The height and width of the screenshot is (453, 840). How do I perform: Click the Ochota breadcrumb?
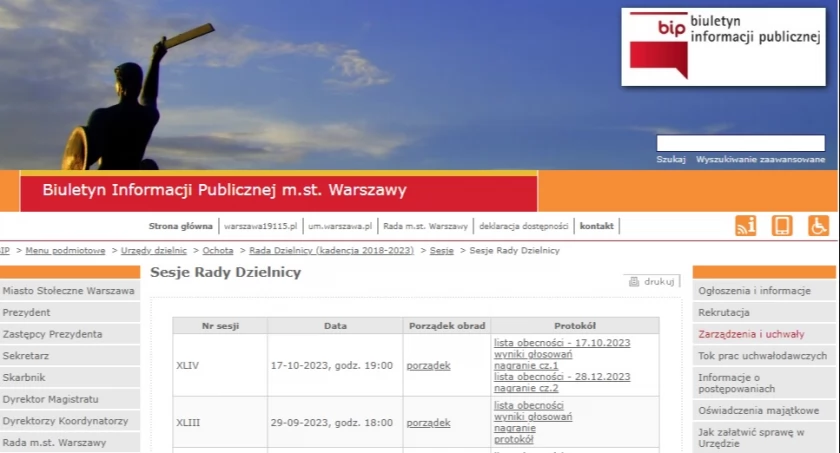pos(218,251)
